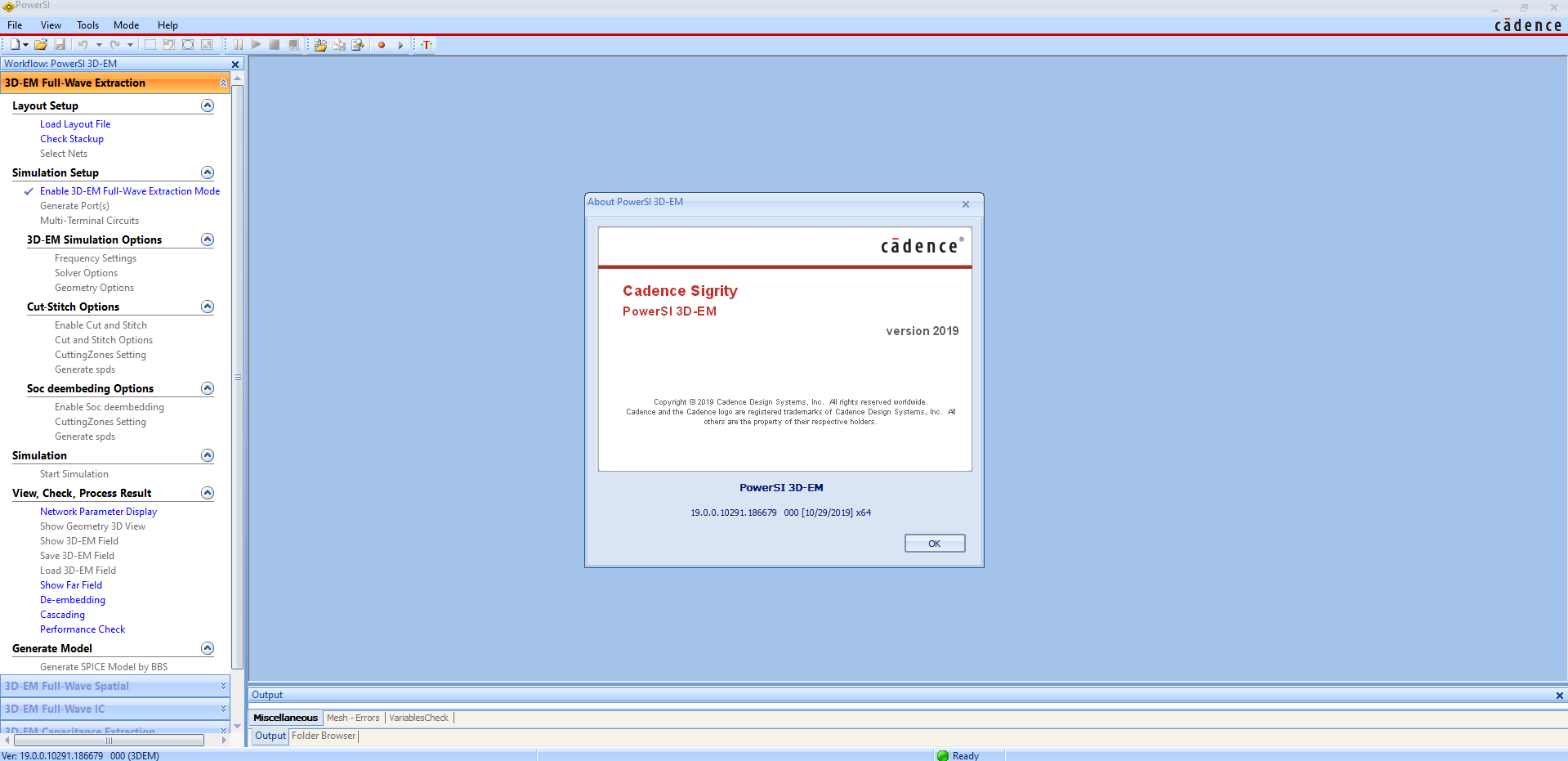Close the About PowerSI 3D-EM dialog
This screenshot has height=761, width=1568.
point(966,204)
